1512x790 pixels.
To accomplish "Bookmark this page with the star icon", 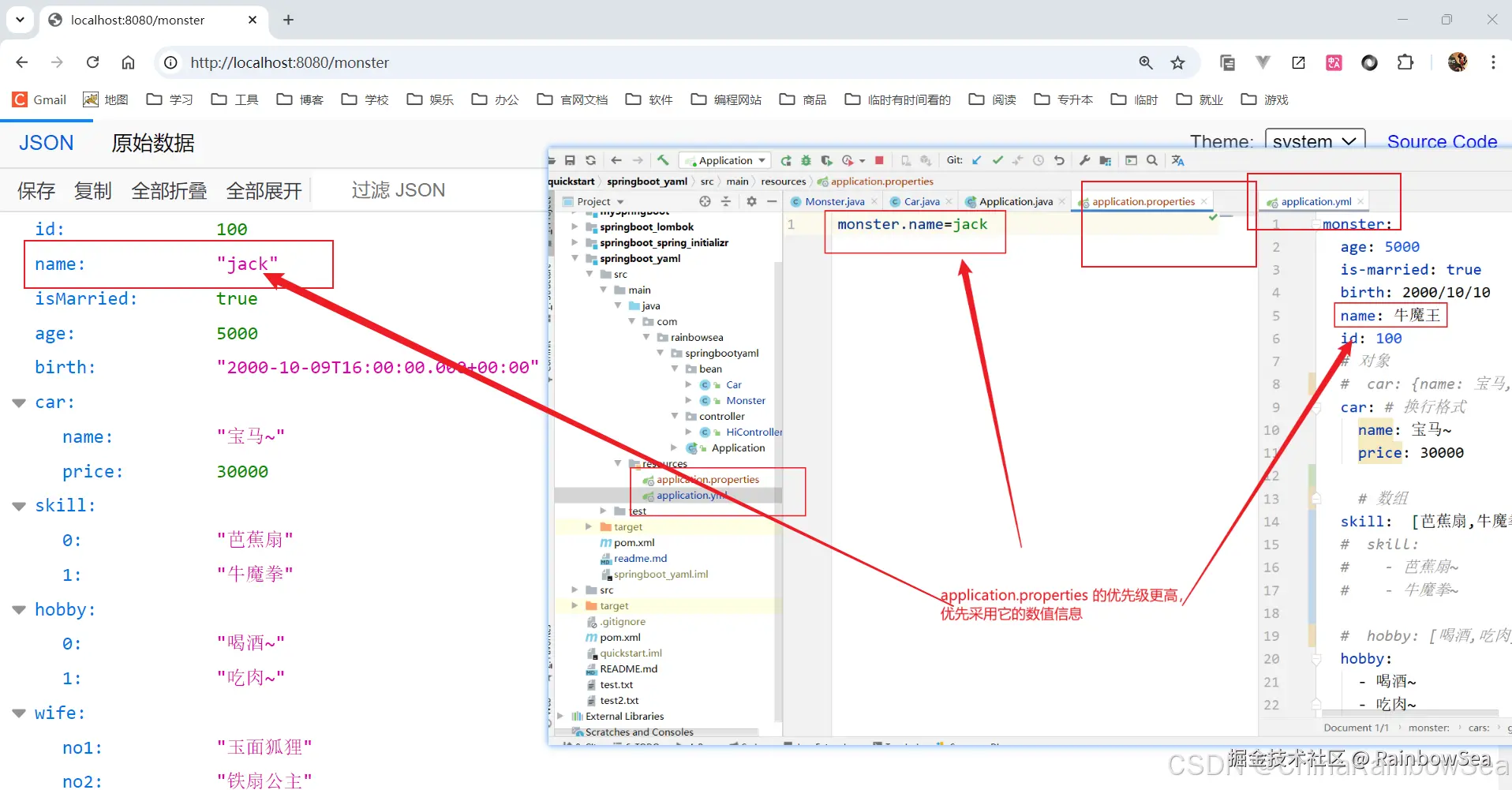I will click(1178, 62).
